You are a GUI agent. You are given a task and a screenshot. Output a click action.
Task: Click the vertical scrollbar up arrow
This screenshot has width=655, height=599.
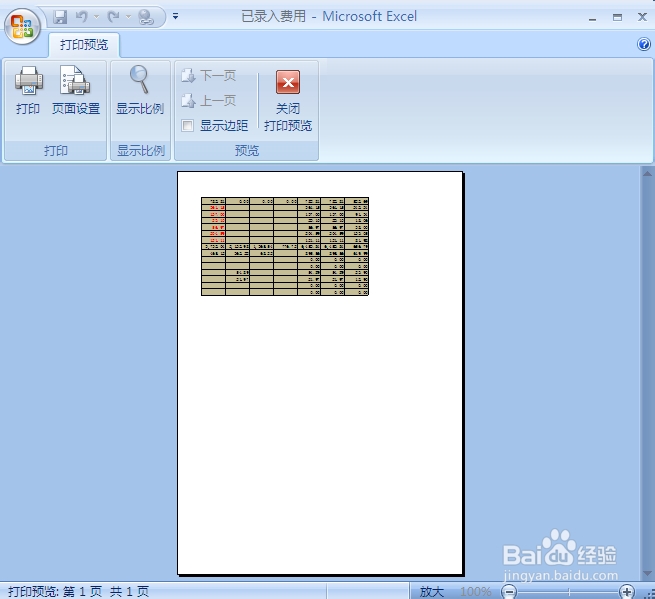(647, 174)
